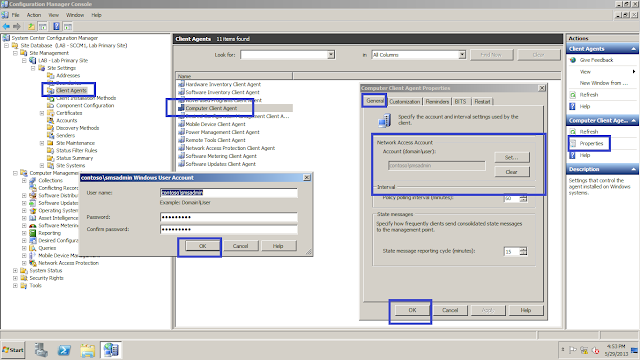Select Addresses node in tree

[x=68, y=76]
